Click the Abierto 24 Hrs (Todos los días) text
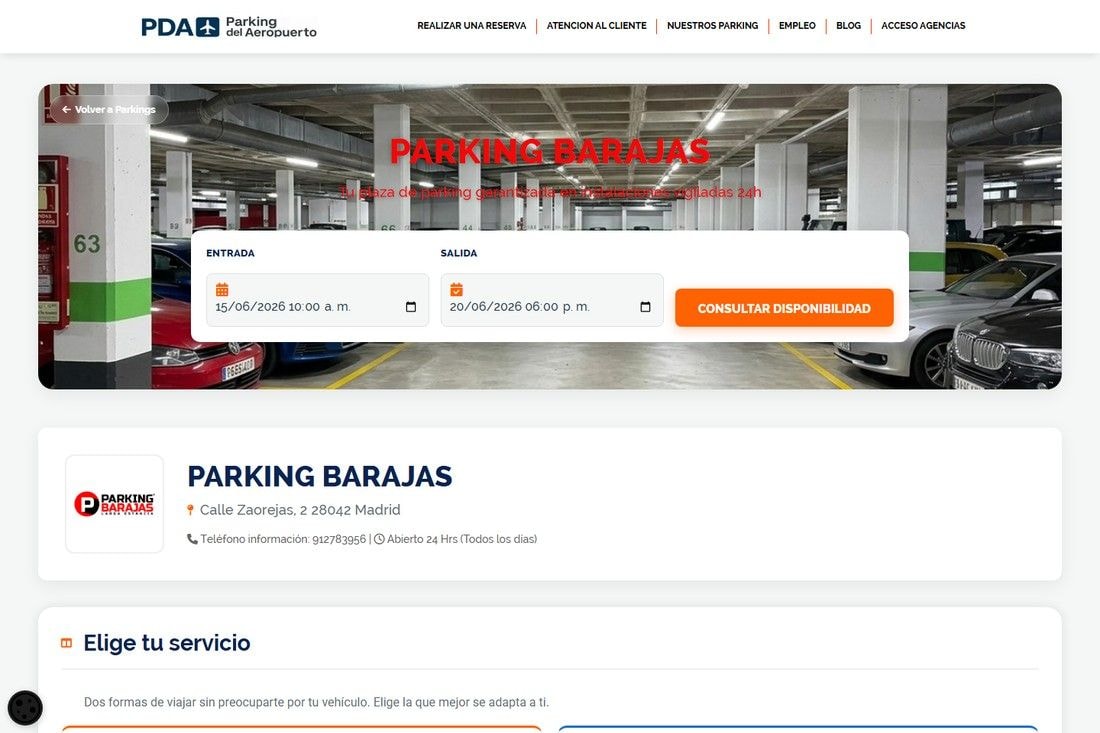This screenshot has width=1100, height=733. point(462,539)
